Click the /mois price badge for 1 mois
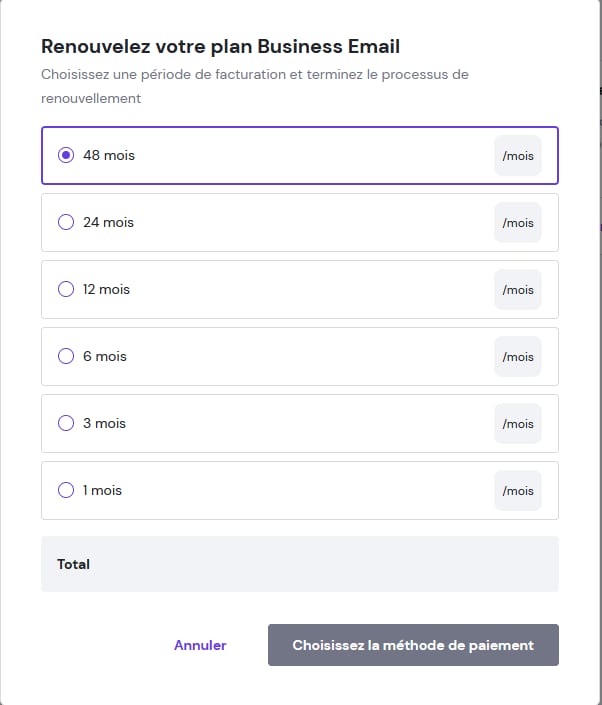Image resolution: width=602 pixels, height=705 pixels. point(518,491)
